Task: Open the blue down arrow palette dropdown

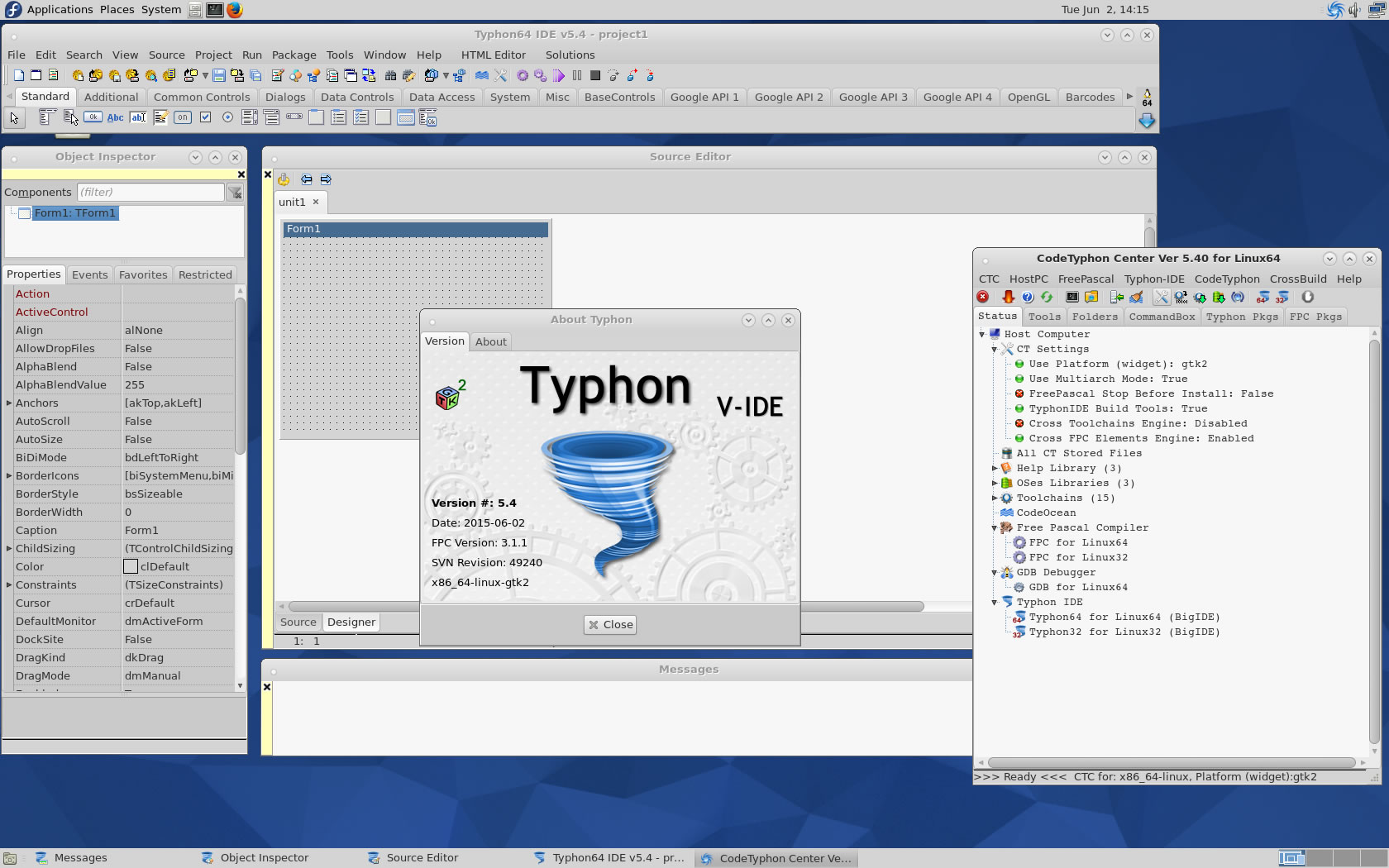Action: pos(1147,122)
